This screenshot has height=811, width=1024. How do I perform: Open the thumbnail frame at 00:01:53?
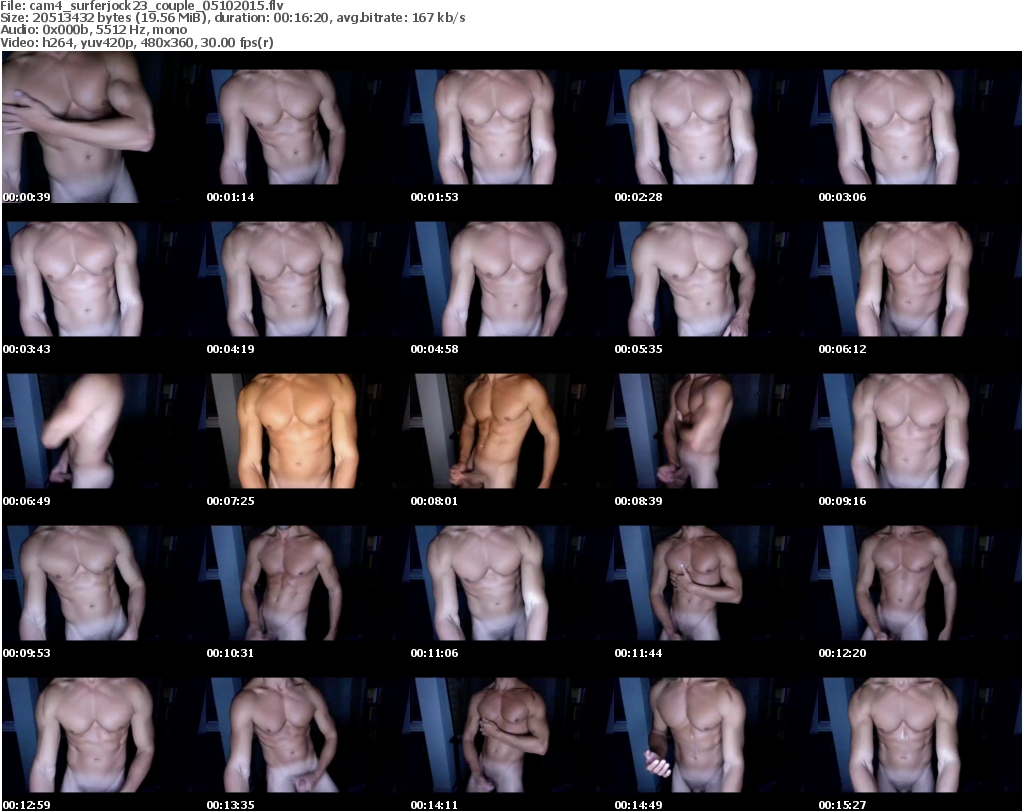pos(511,128)
